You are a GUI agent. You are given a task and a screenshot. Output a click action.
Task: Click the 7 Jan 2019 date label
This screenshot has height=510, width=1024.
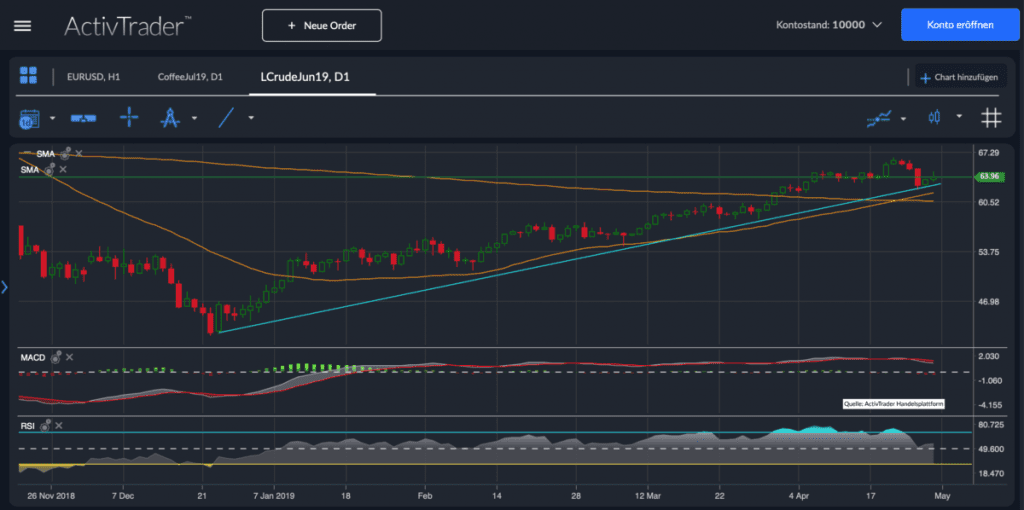(x=274, y=494)
